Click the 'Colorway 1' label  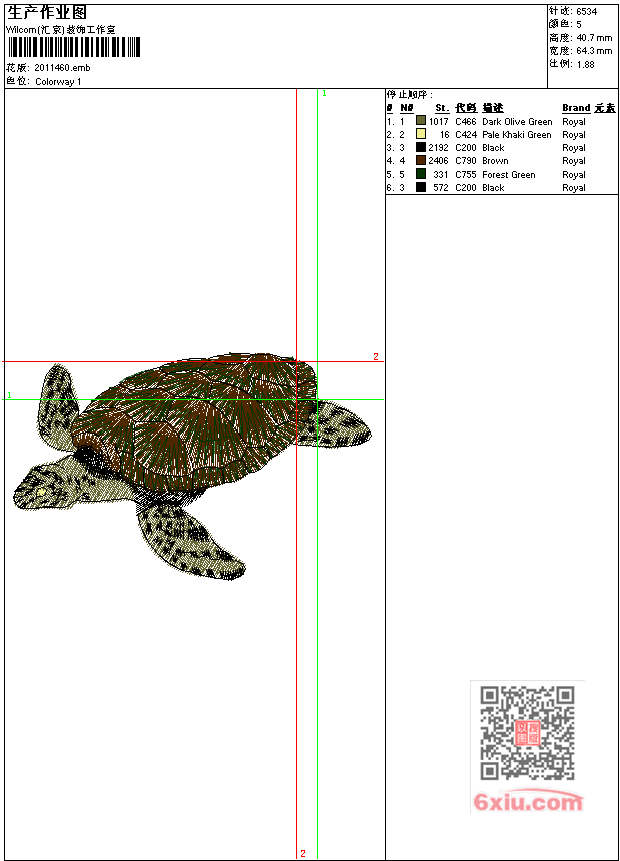coord(58,82)
